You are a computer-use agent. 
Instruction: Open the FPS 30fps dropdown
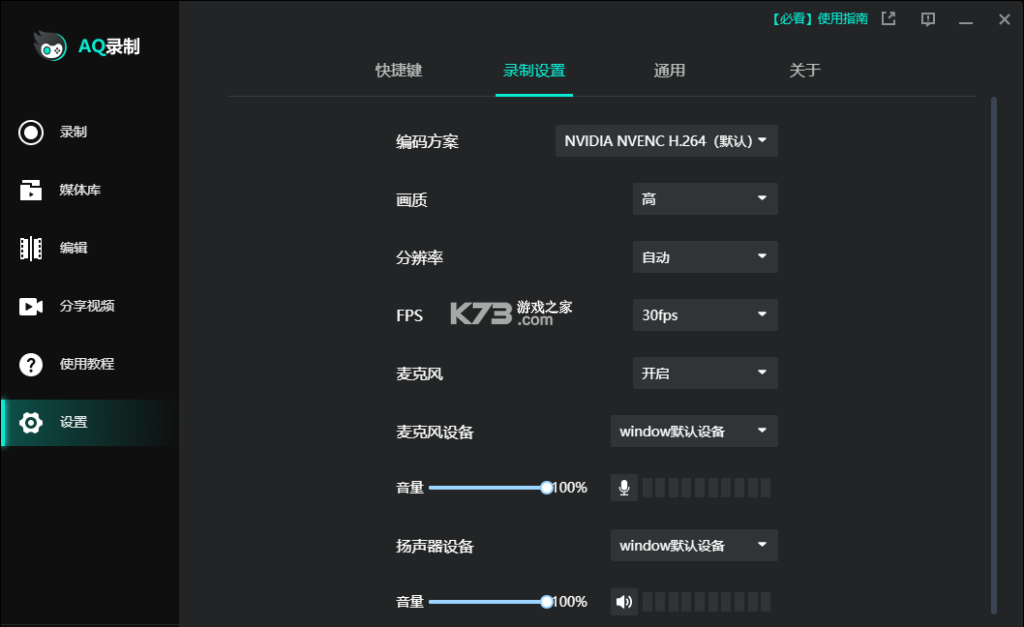click(x=705, y=315)
